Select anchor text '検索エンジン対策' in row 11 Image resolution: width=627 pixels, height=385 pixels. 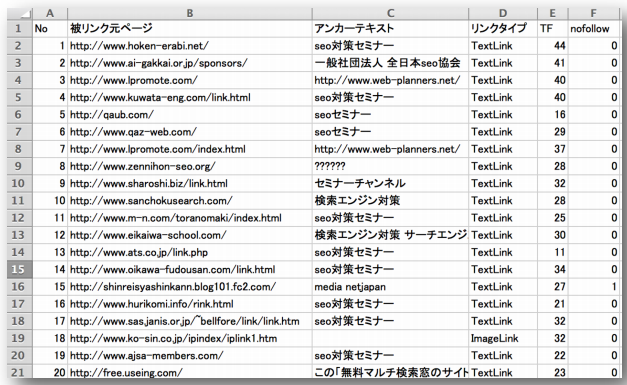point(390,200)
